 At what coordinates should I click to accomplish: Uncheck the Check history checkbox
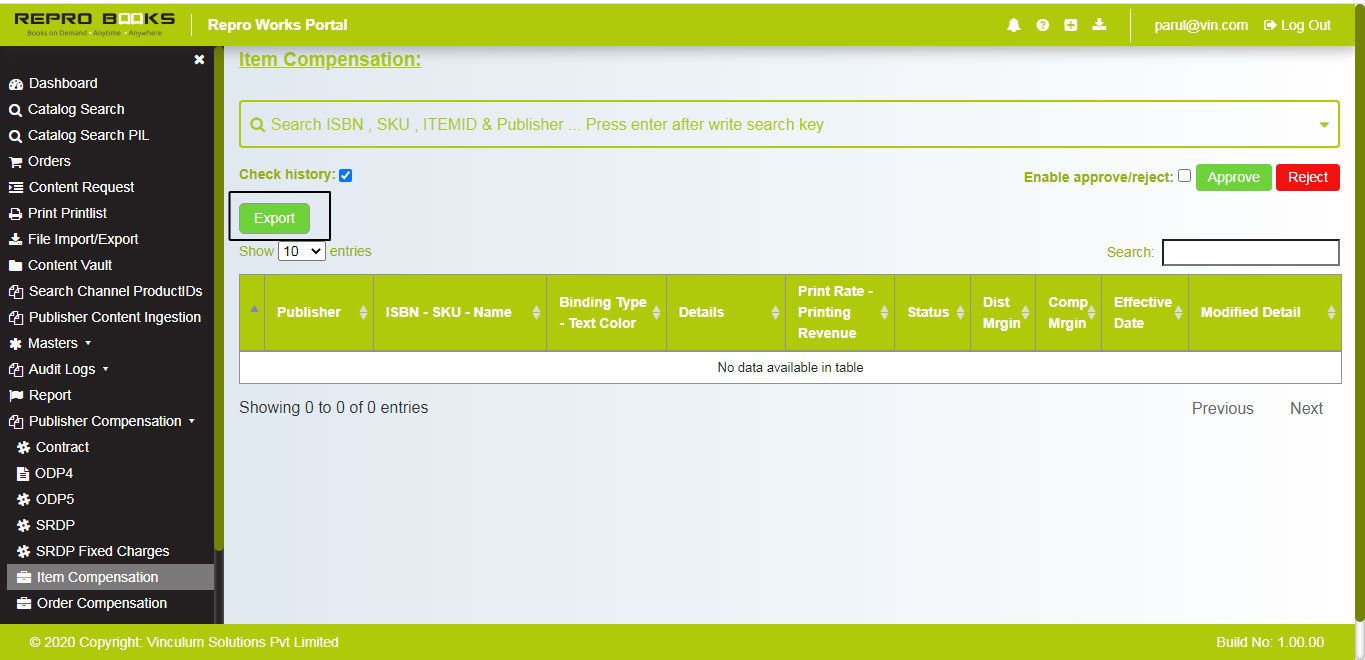coord(345,175)
